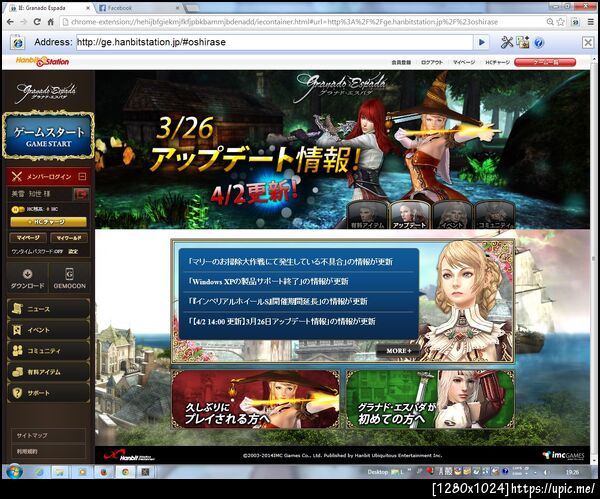The image size is (600, 499).
Task: Click the red logout icon beside username
Action: [x=82, y=194]
